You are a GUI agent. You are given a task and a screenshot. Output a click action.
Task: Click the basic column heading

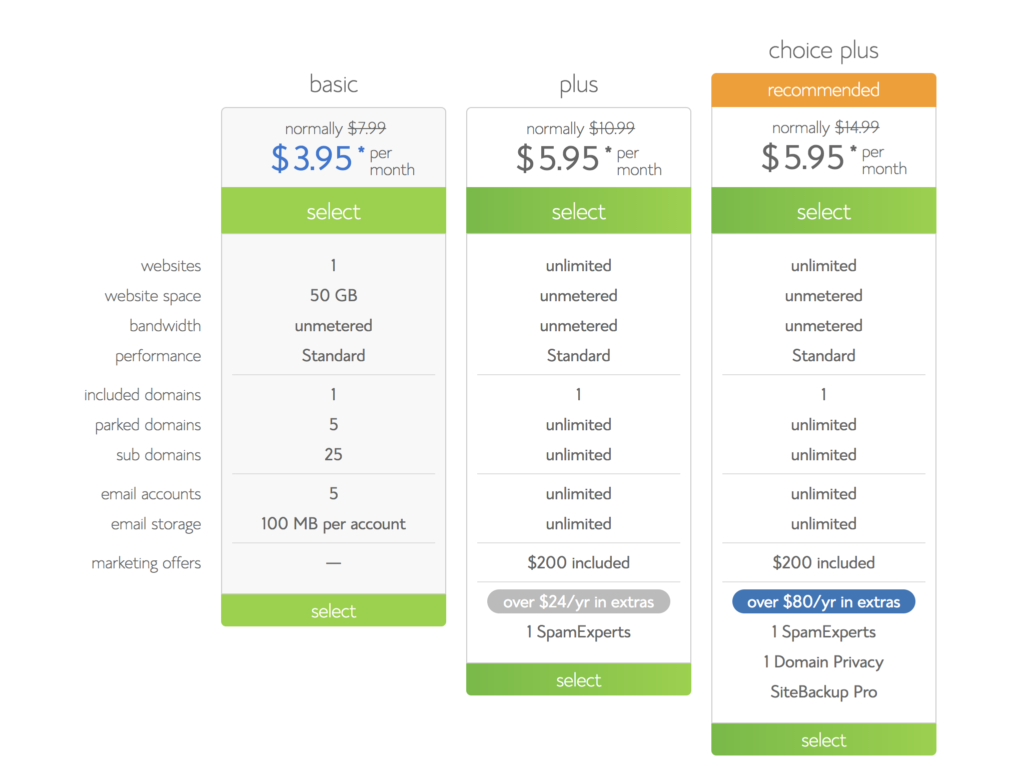coord(334,84)
